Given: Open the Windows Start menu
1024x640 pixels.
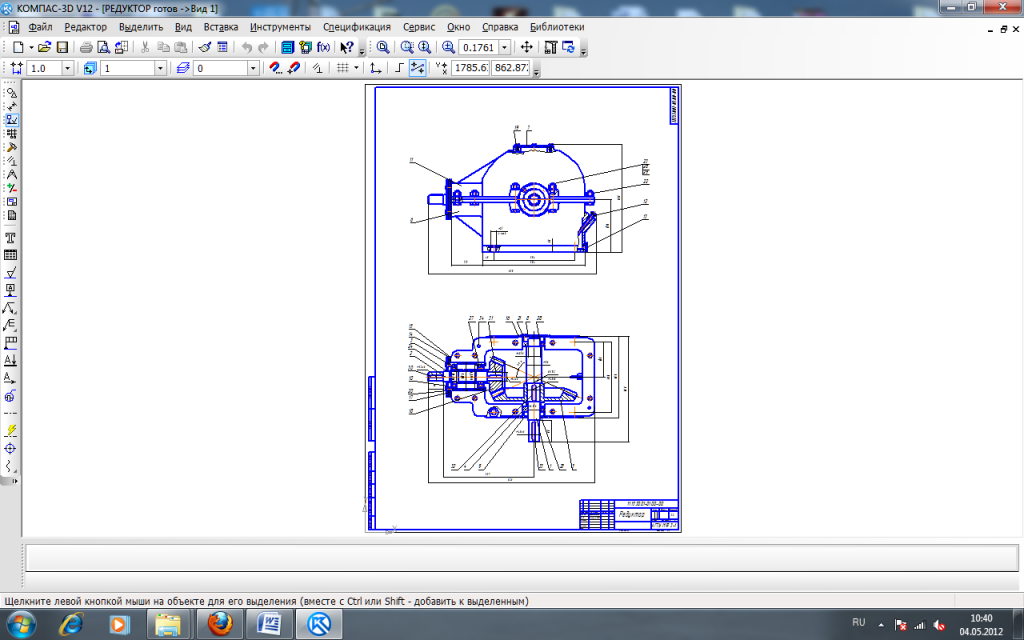Looking at the screenshot, I should coord(21,624).
